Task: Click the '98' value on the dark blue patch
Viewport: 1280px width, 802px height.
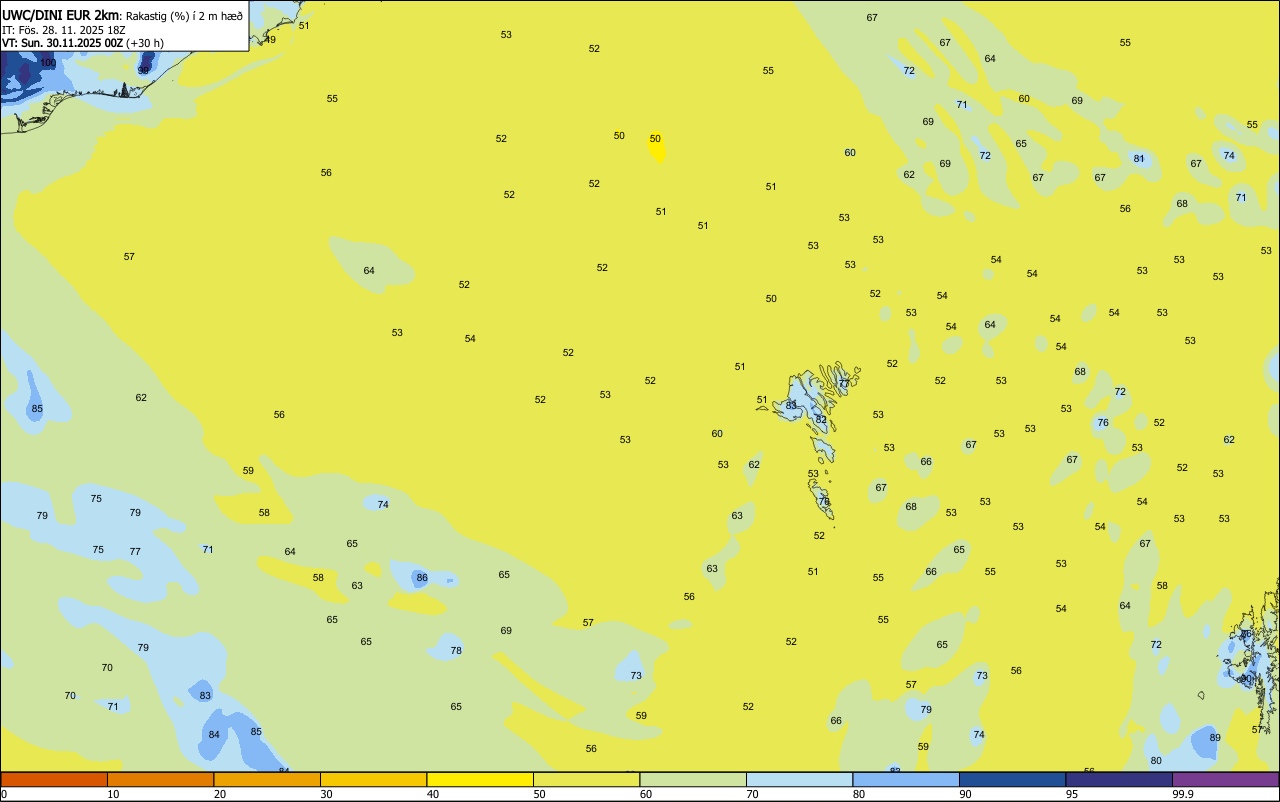Action: pyautogui.click(x=143, y=70)
